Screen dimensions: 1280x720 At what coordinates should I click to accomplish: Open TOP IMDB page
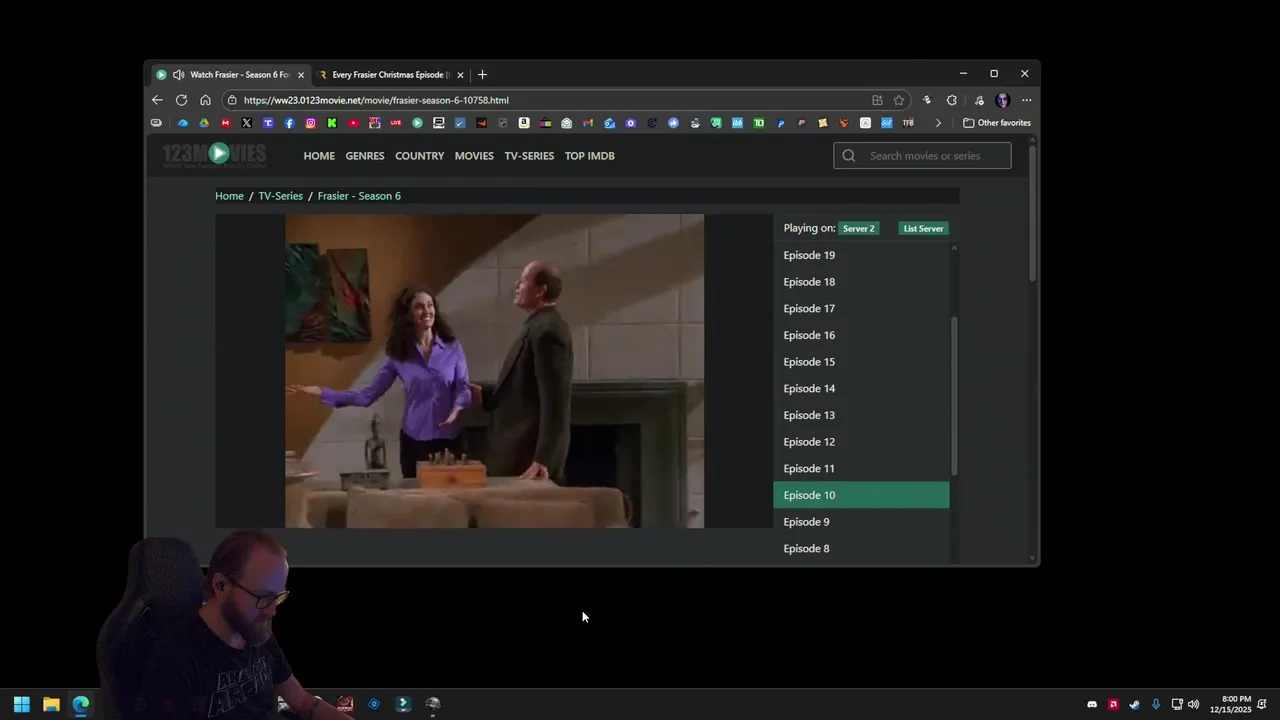[x=589, y=156]
